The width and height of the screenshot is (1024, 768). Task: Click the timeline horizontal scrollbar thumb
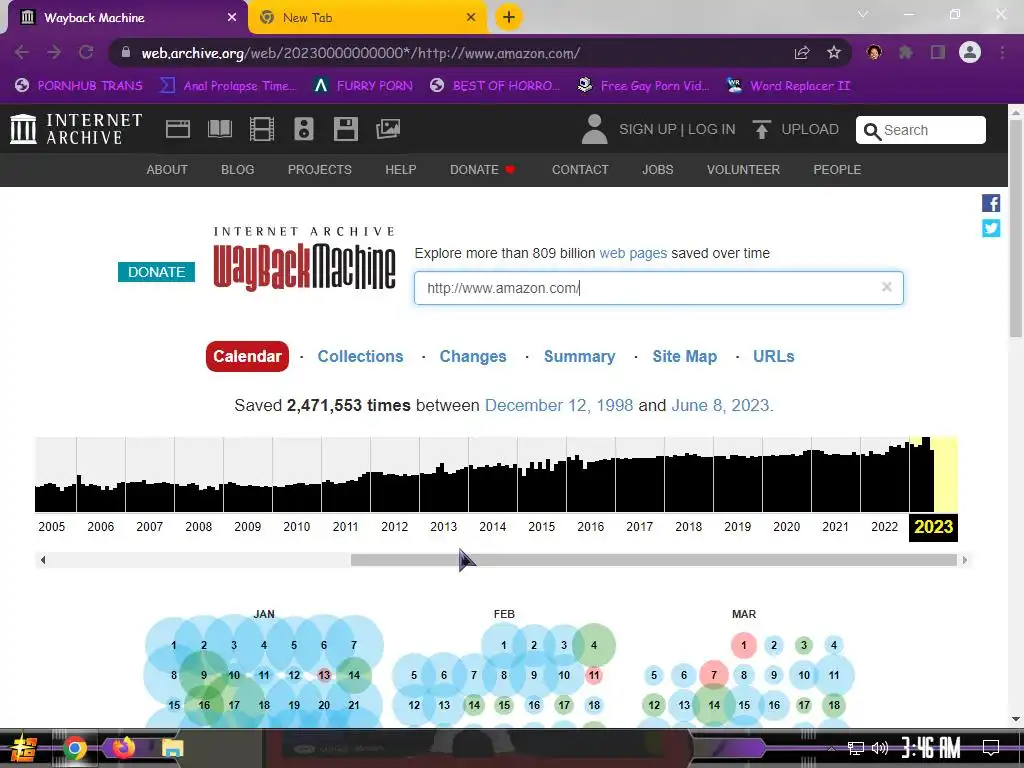[x=653, y=560]
